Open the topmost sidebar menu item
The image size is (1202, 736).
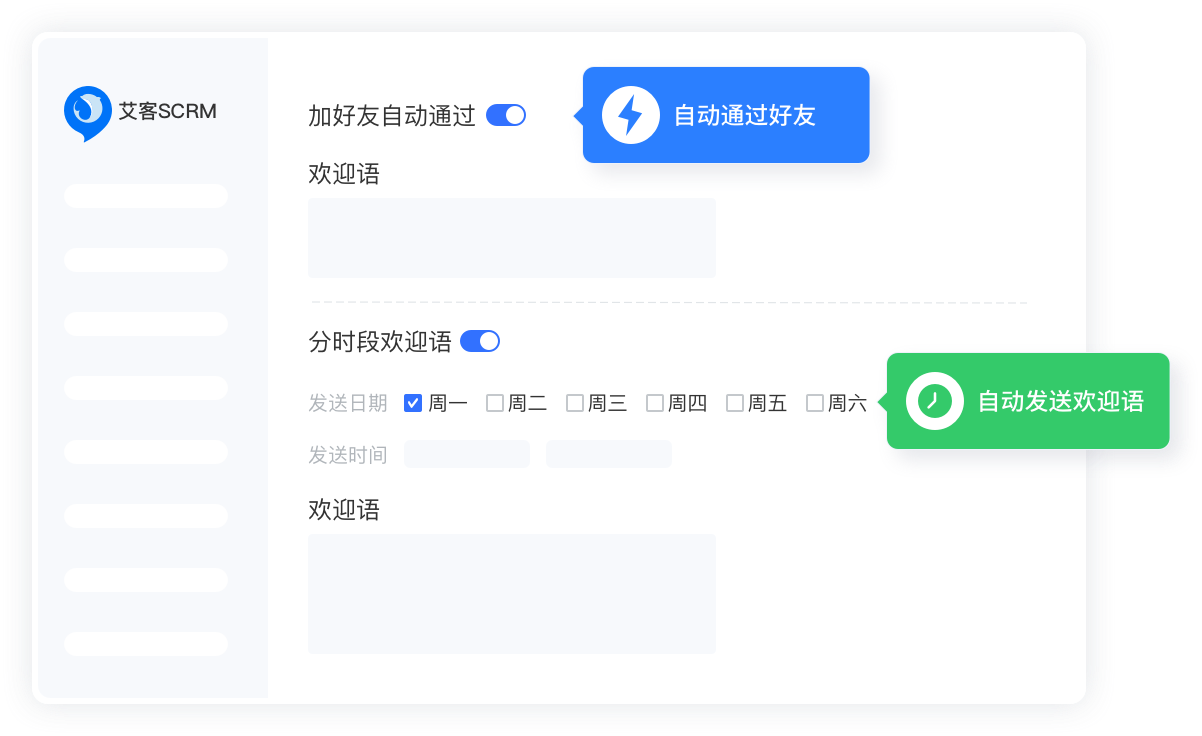[146, 196]
